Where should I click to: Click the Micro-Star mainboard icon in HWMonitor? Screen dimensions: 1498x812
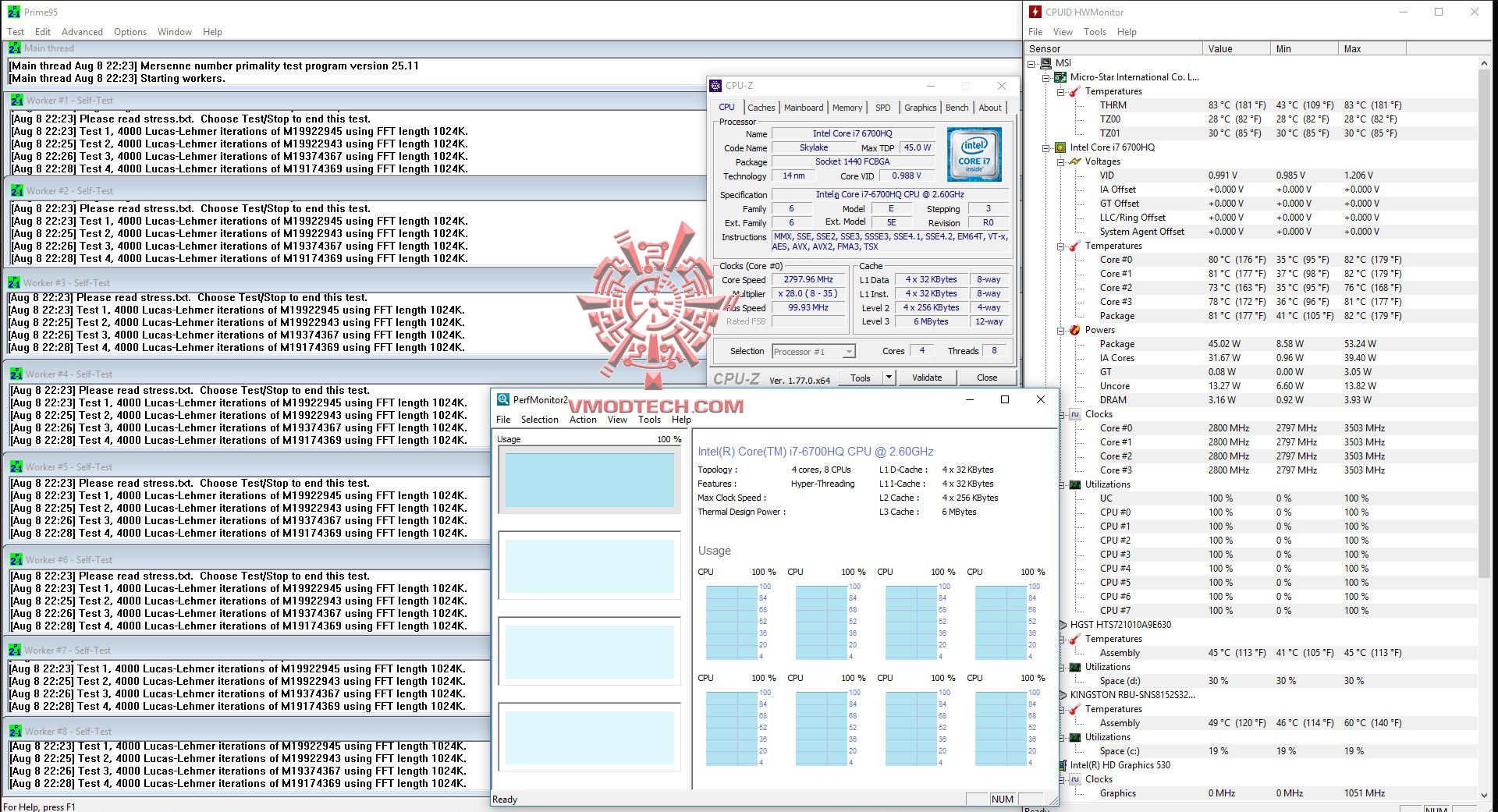tap(1060, 77)
